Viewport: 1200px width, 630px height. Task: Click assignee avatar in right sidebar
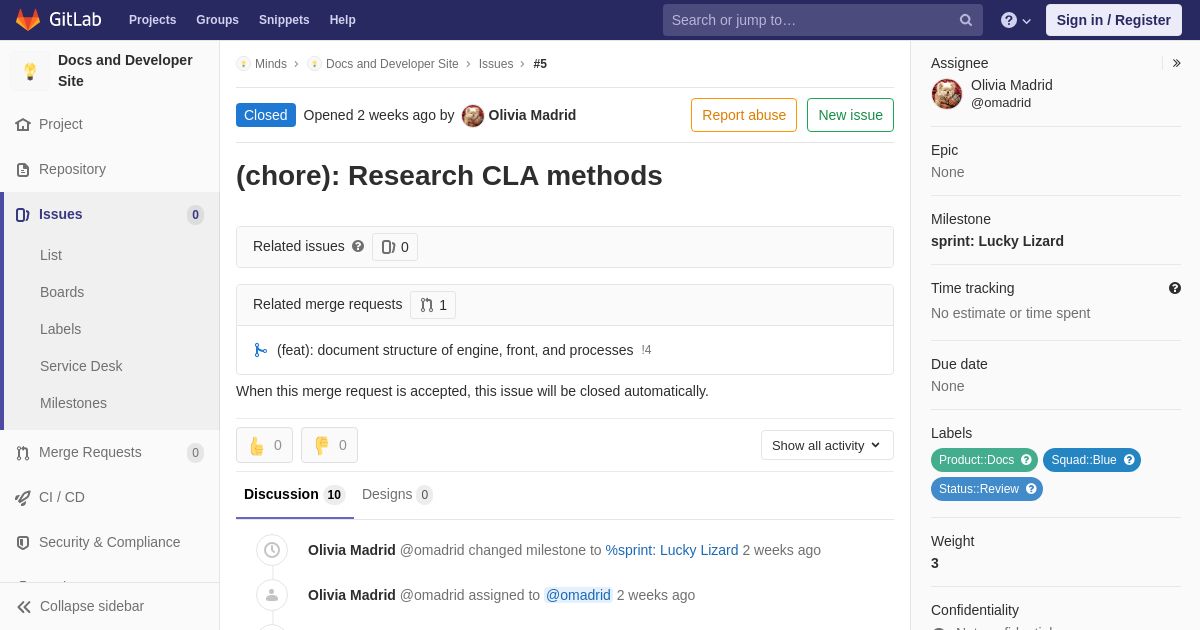tap(947, 94)
